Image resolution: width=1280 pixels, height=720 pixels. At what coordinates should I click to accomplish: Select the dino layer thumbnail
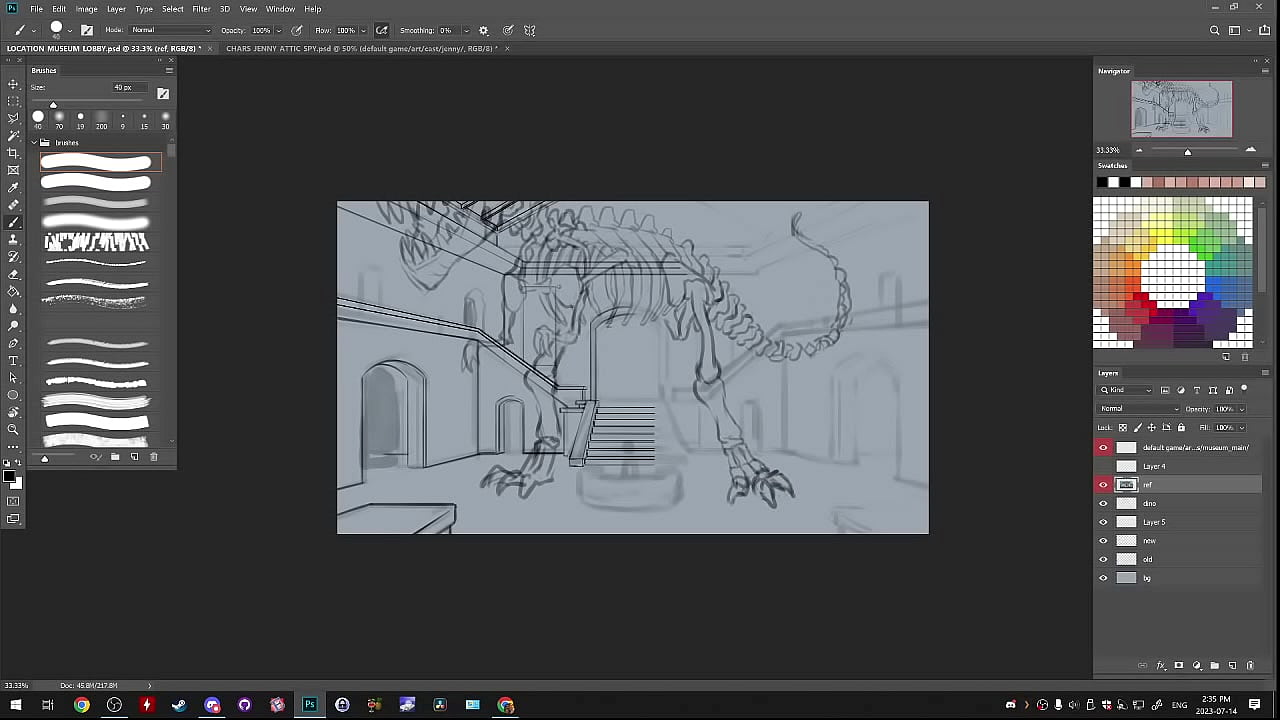point(1127,503)
